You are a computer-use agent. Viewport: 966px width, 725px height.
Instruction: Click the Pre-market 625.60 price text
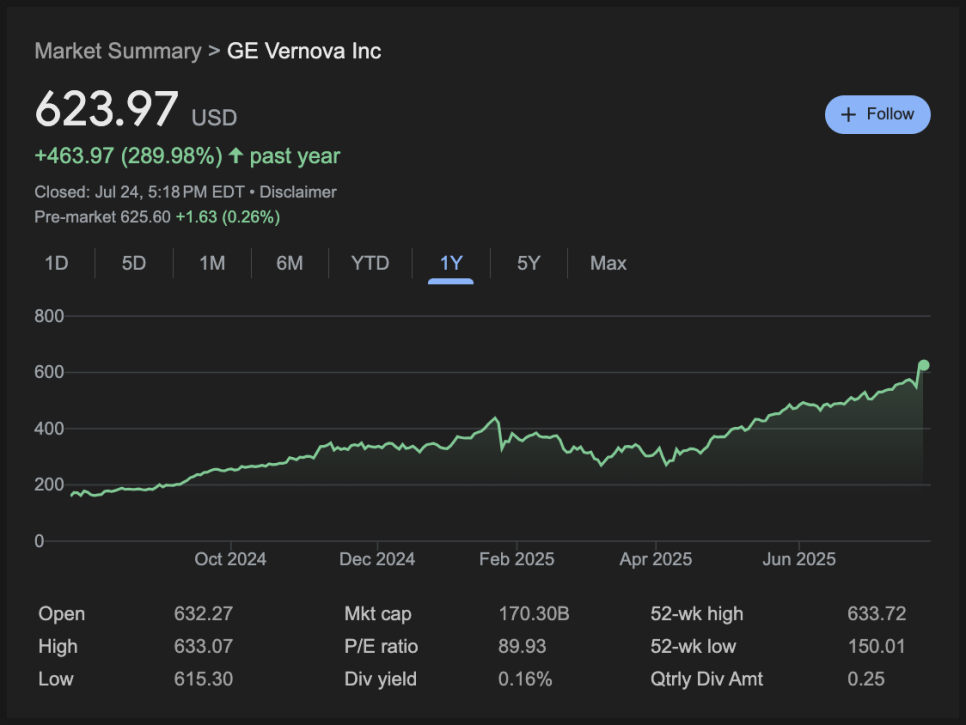click(102, 217)
